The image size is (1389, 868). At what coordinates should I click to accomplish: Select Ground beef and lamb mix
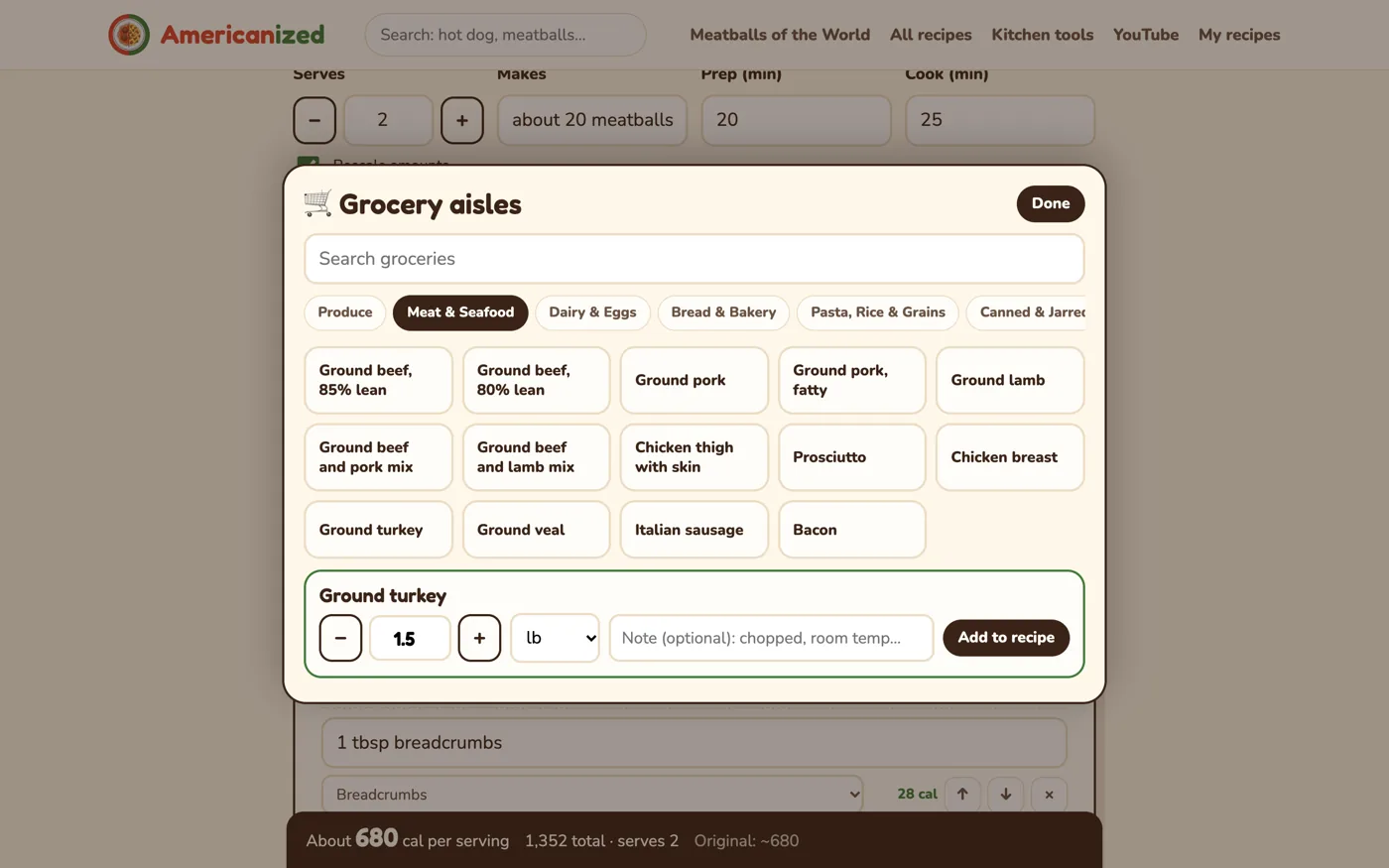click(537, 457)
